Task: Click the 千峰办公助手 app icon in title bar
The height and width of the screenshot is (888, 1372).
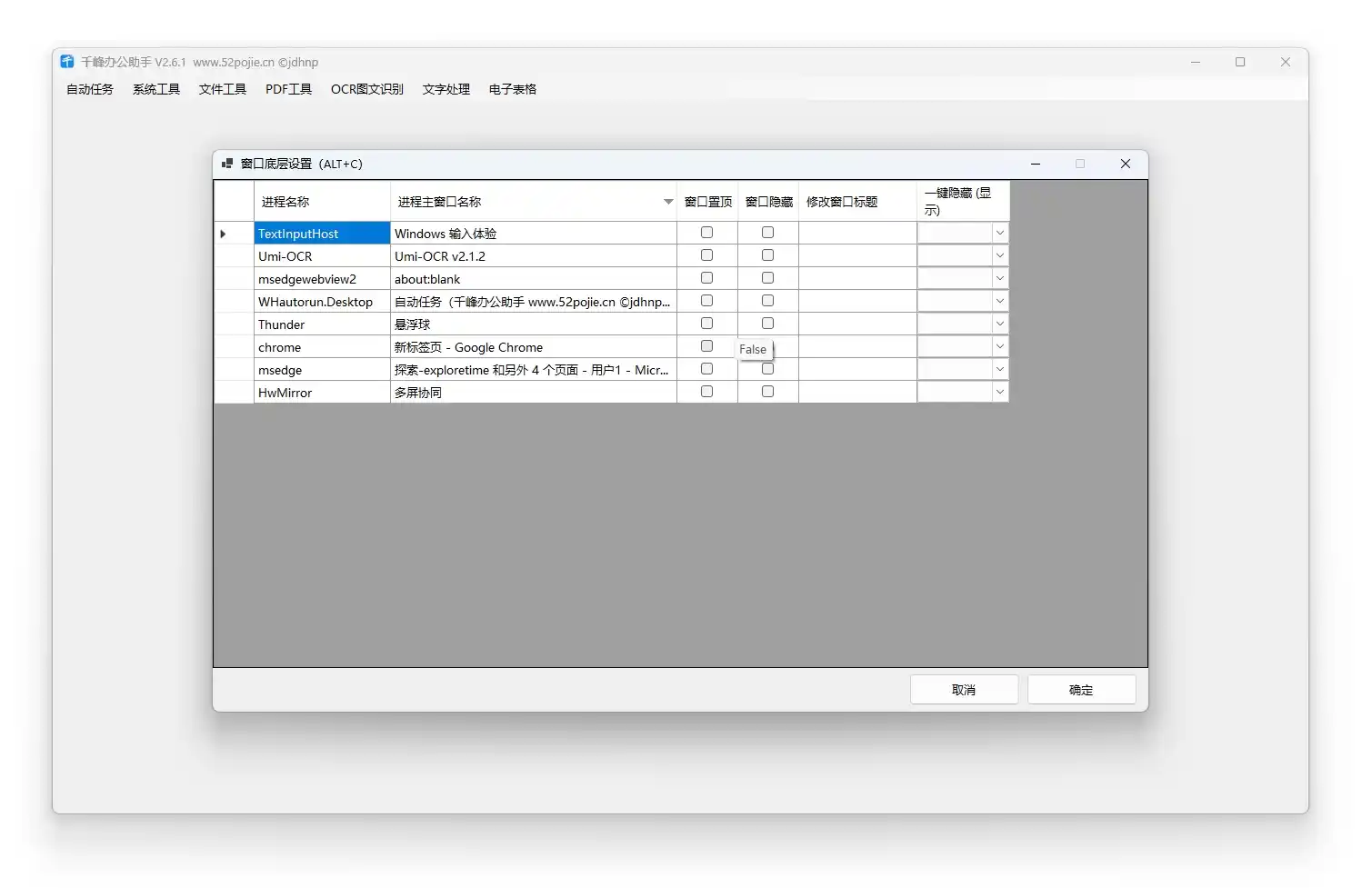Action: point(66,62)
